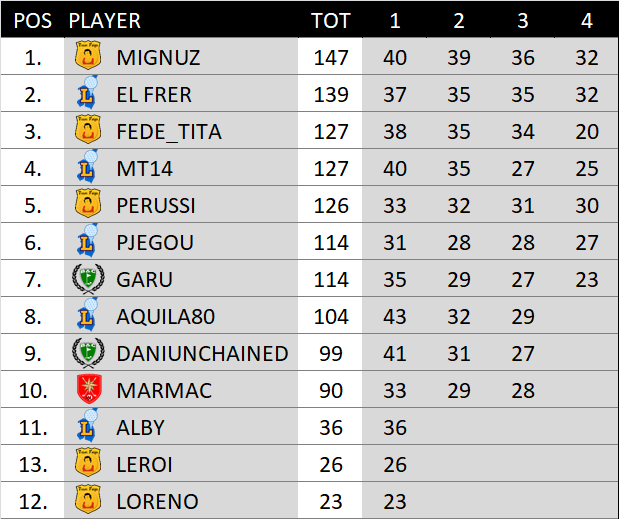Click the round 2 column header
The image size is (619, 519).
459,21
